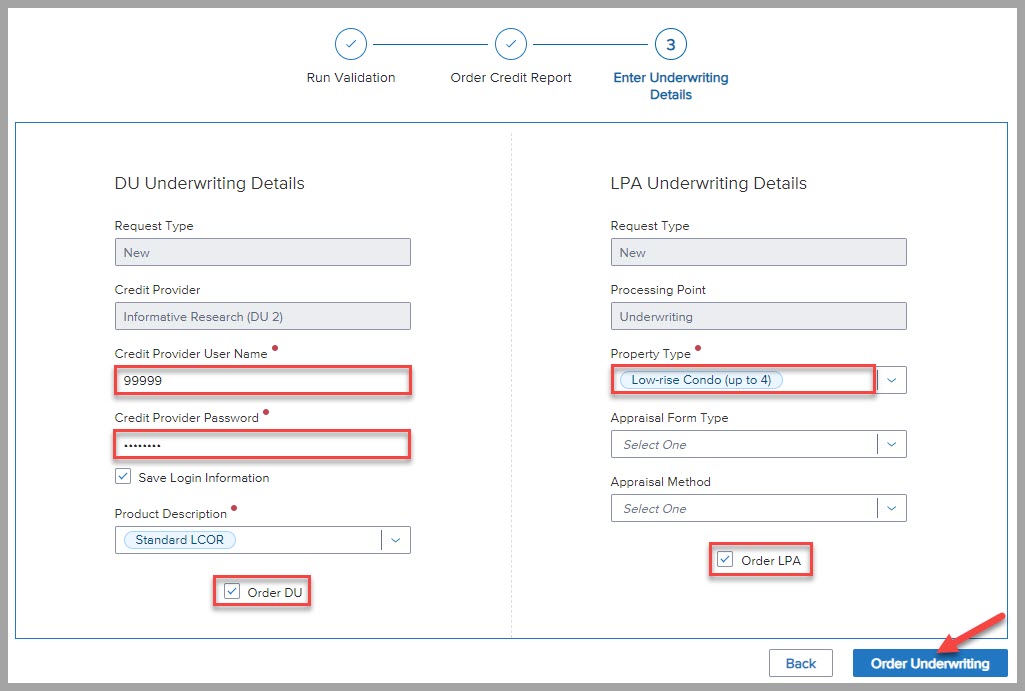The height and width of the screenshot is (691, 1025).
Task: Click the DU Request Type field
Action: pyautogui.click(x=262, y=252)
